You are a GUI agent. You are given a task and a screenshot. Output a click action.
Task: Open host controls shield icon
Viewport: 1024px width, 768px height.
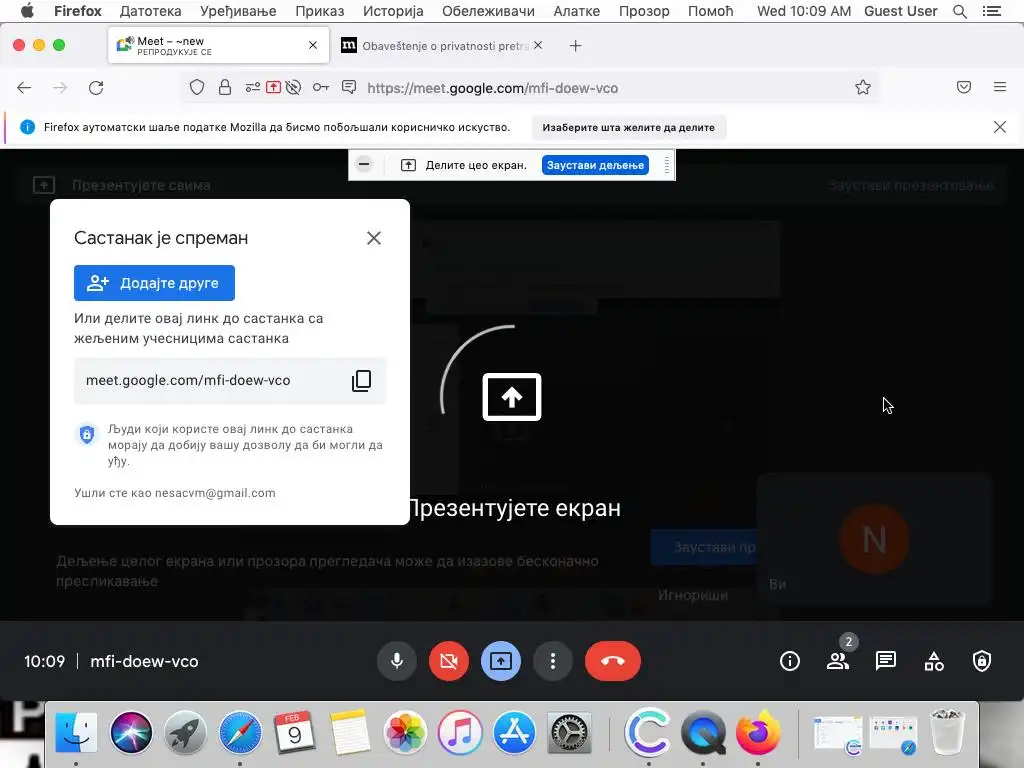point(982,661)
